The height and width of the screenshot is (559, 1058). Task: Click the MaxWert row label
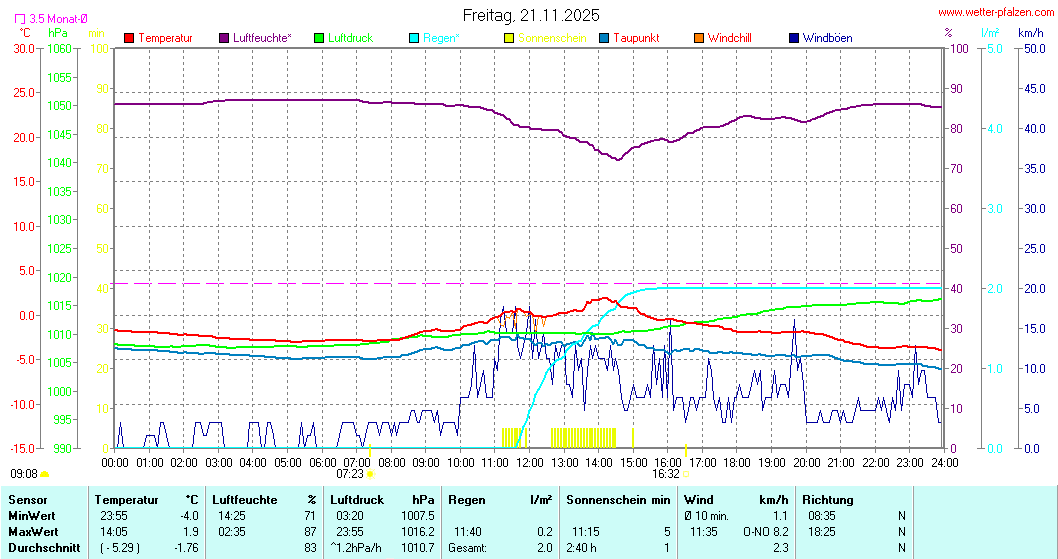pos(33,531)
